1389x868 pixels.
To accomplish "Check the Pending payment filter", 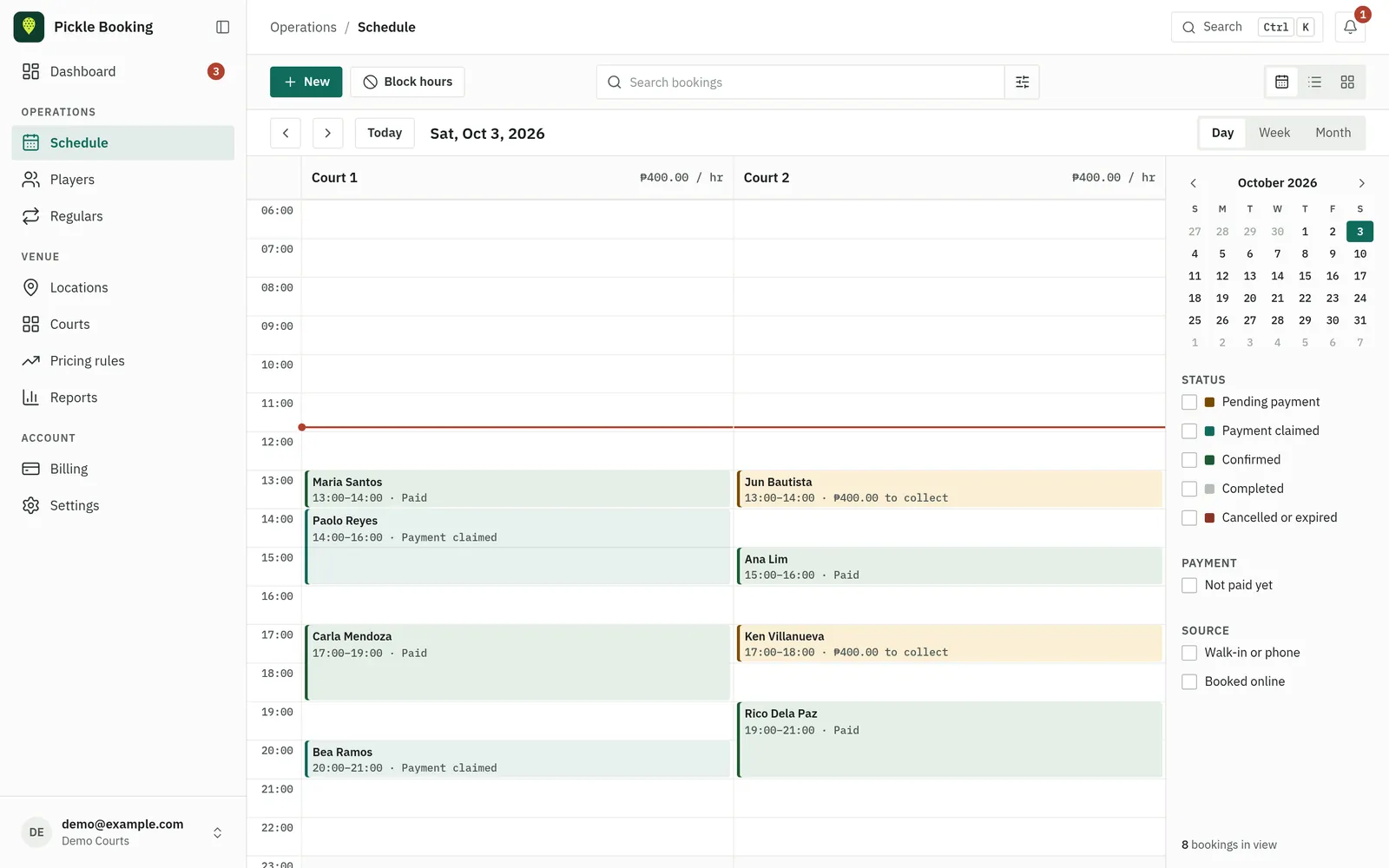I will coord(1189,402).
